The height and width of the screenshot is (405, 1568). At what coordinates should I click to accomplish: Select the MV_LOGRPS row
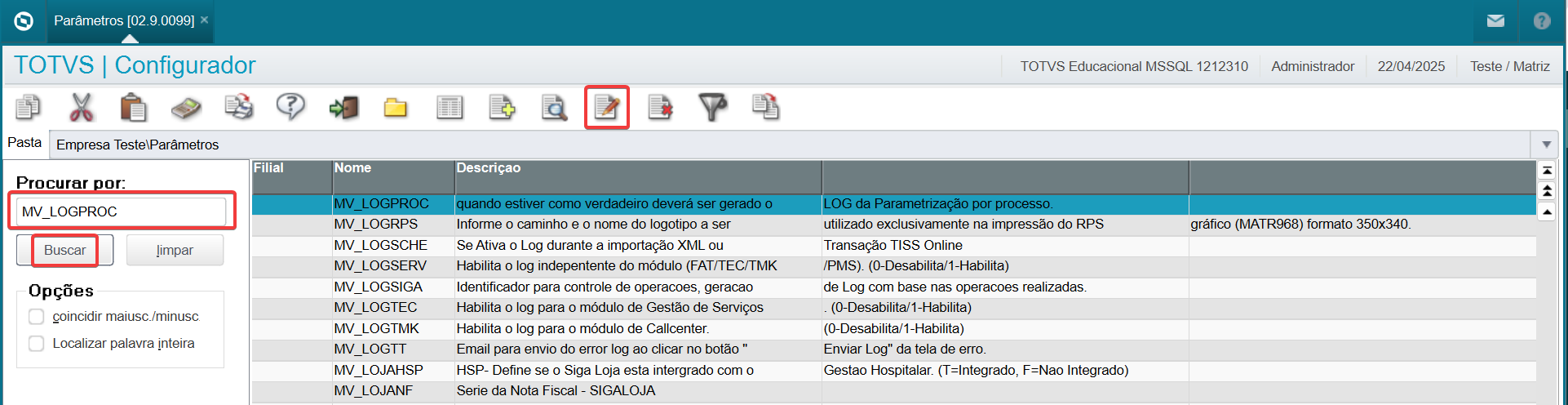click(893, 225)
